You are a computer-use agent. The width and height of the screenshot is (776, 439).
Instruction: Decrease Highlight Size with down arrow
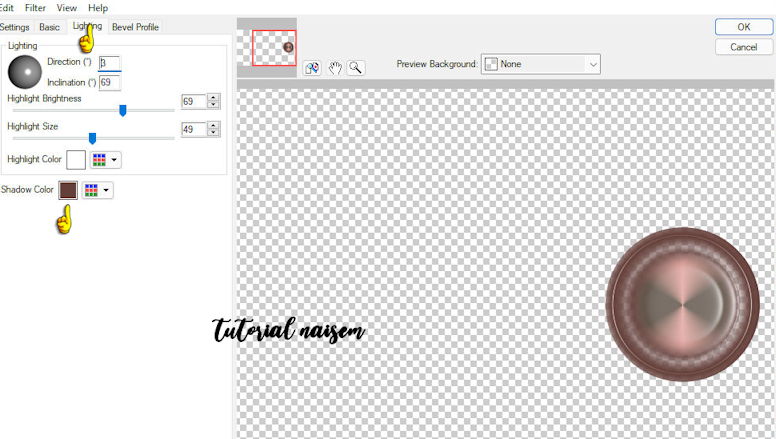(213, 133)
